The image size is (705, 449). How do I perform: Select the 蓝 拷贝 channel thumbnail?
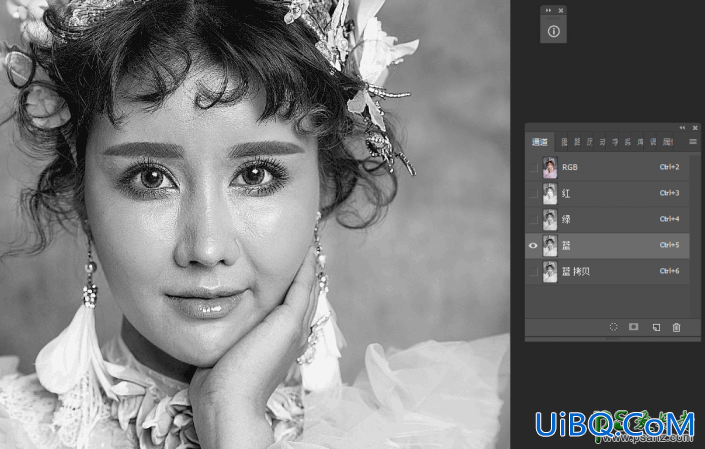(x=550, y=272)
